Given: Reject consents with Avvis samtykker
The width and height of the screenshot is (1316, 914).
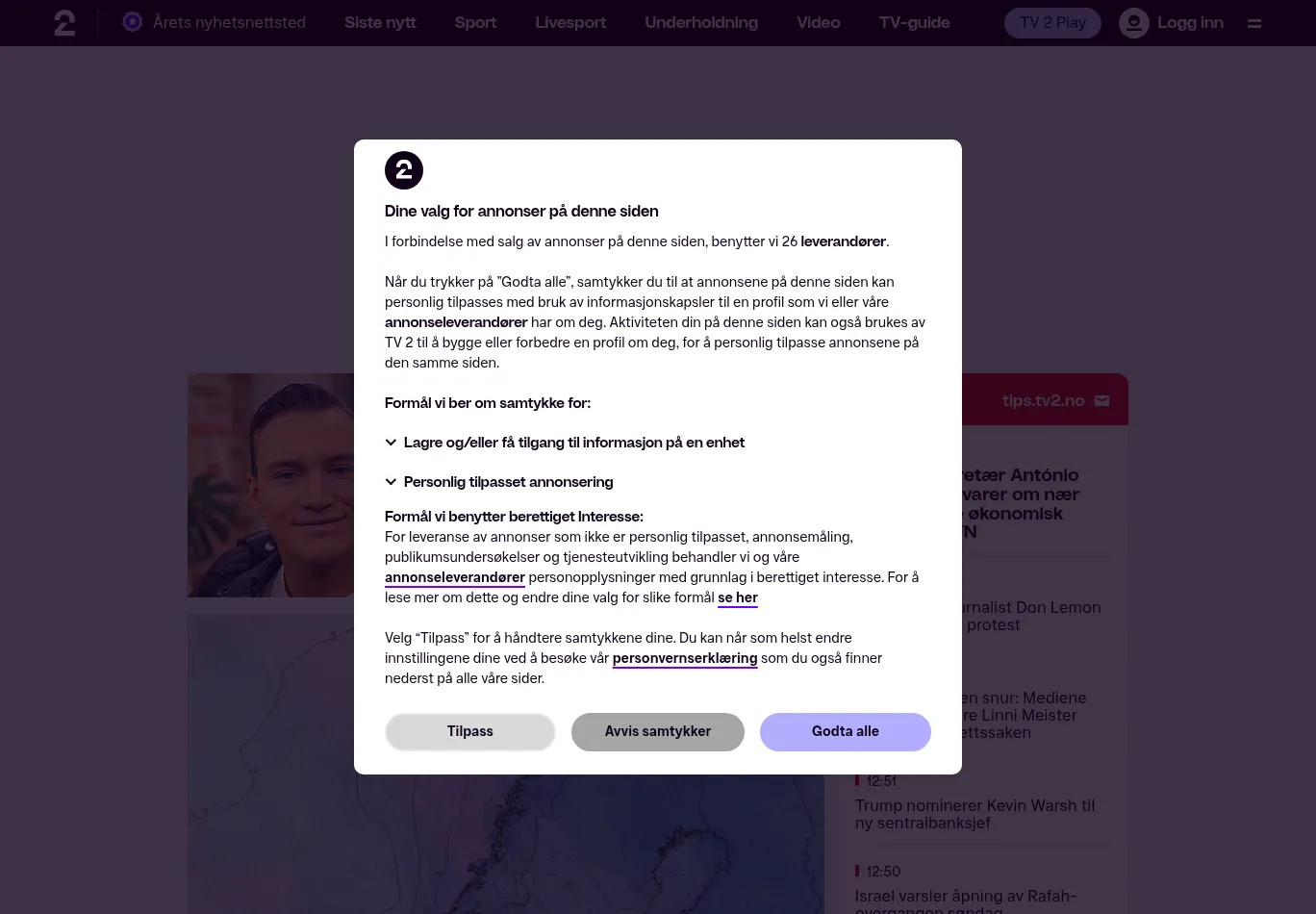Looking at the screenshot, I should [x=658, y=731].
